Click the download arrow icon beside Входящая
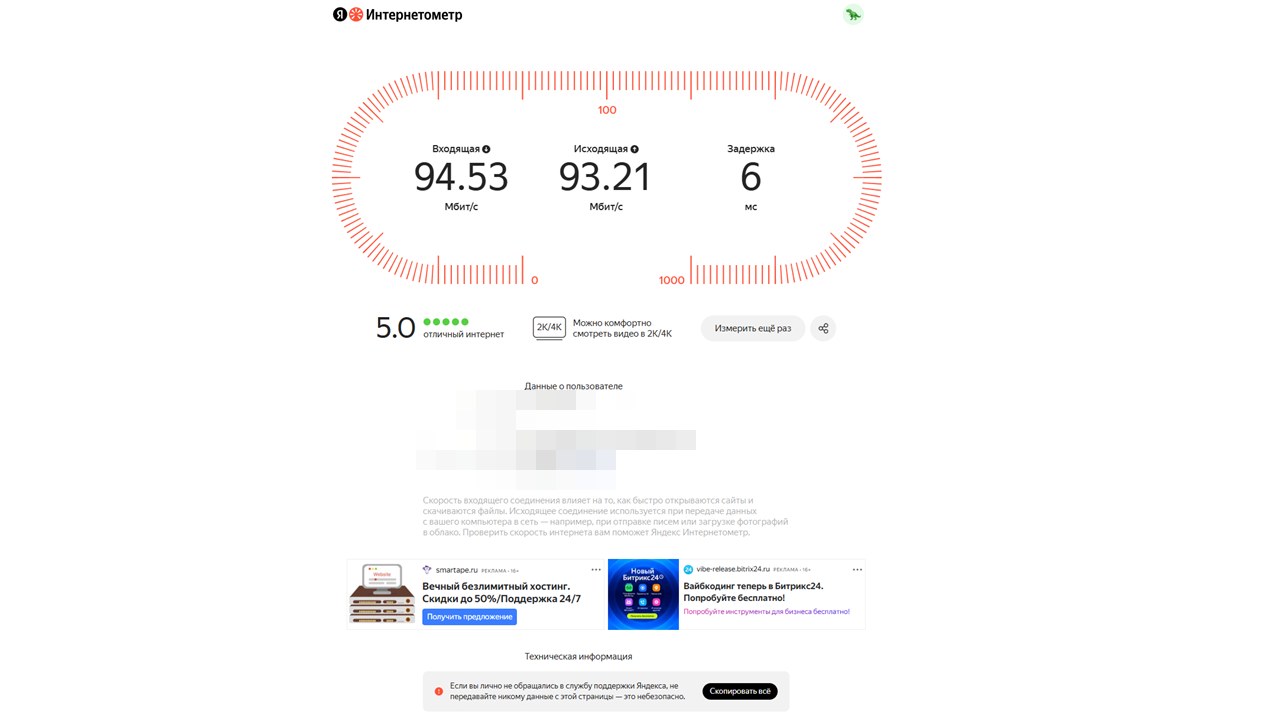The image size is (1280, 719). tap(487, 149)
